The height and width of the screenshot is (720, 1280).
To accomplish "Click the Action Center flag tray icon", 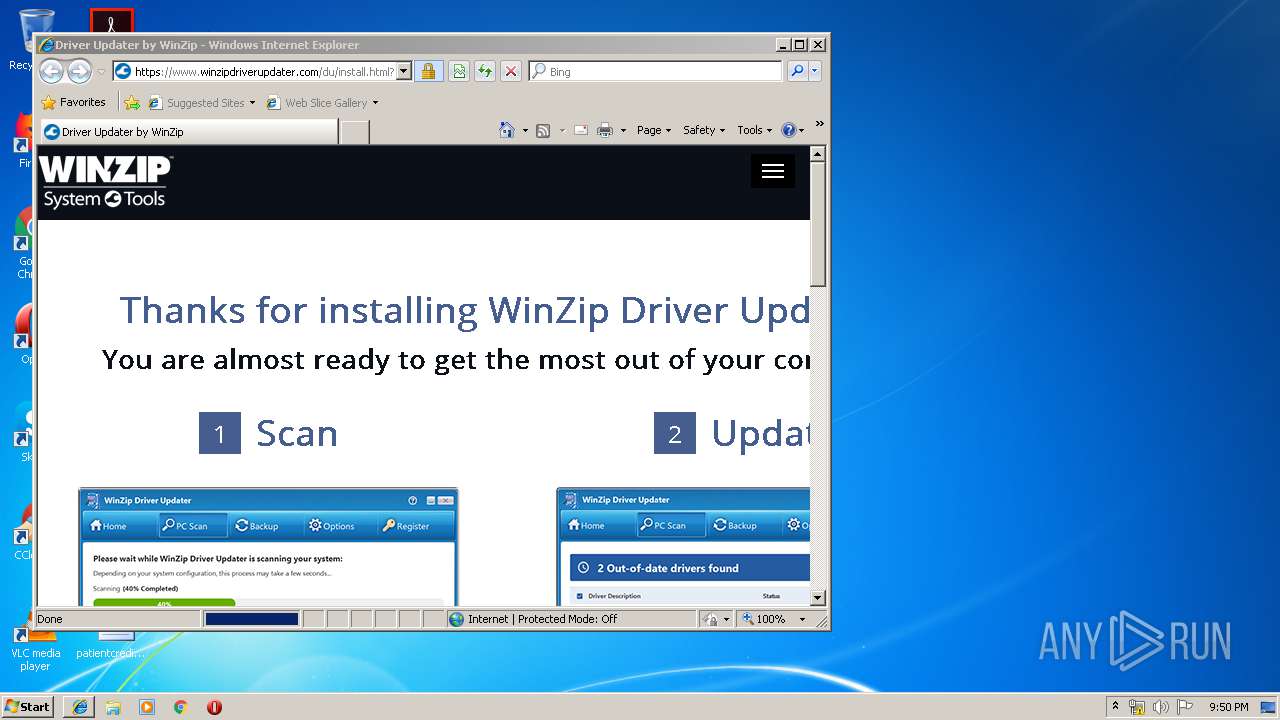I will (x=1185, y=707).
